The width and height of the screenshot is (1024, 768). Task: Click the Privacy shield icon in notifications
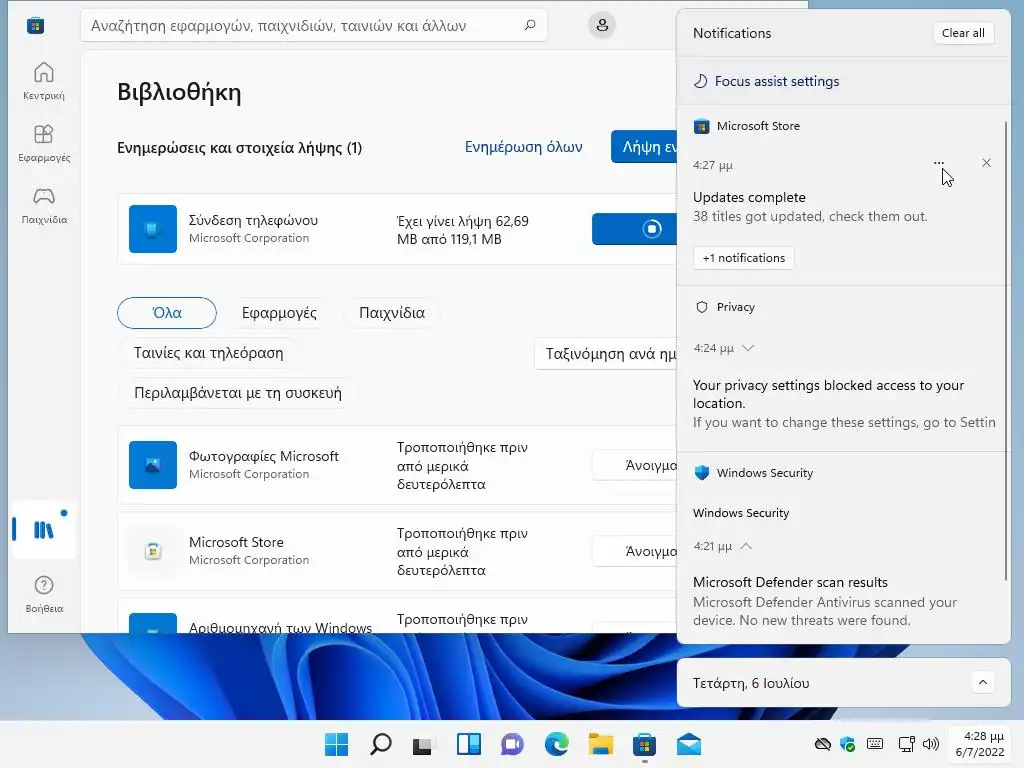[701, 307]
